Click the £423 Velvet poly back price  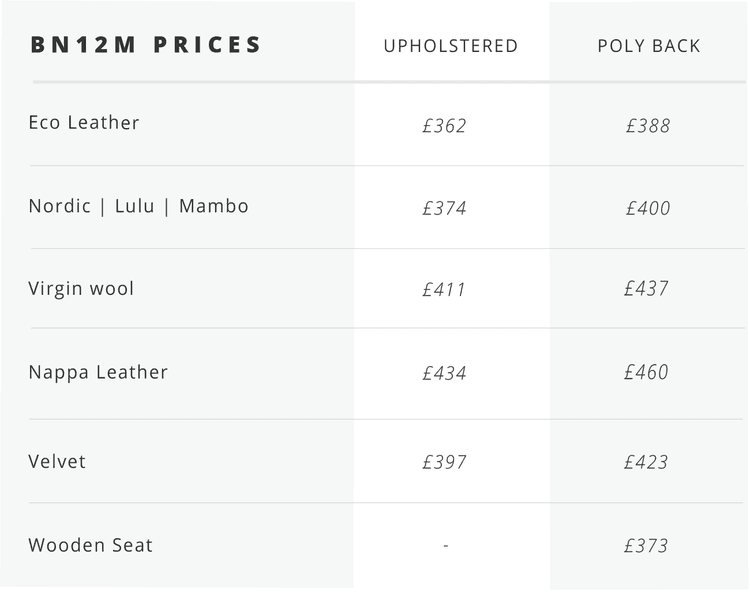tap(646, 462)
